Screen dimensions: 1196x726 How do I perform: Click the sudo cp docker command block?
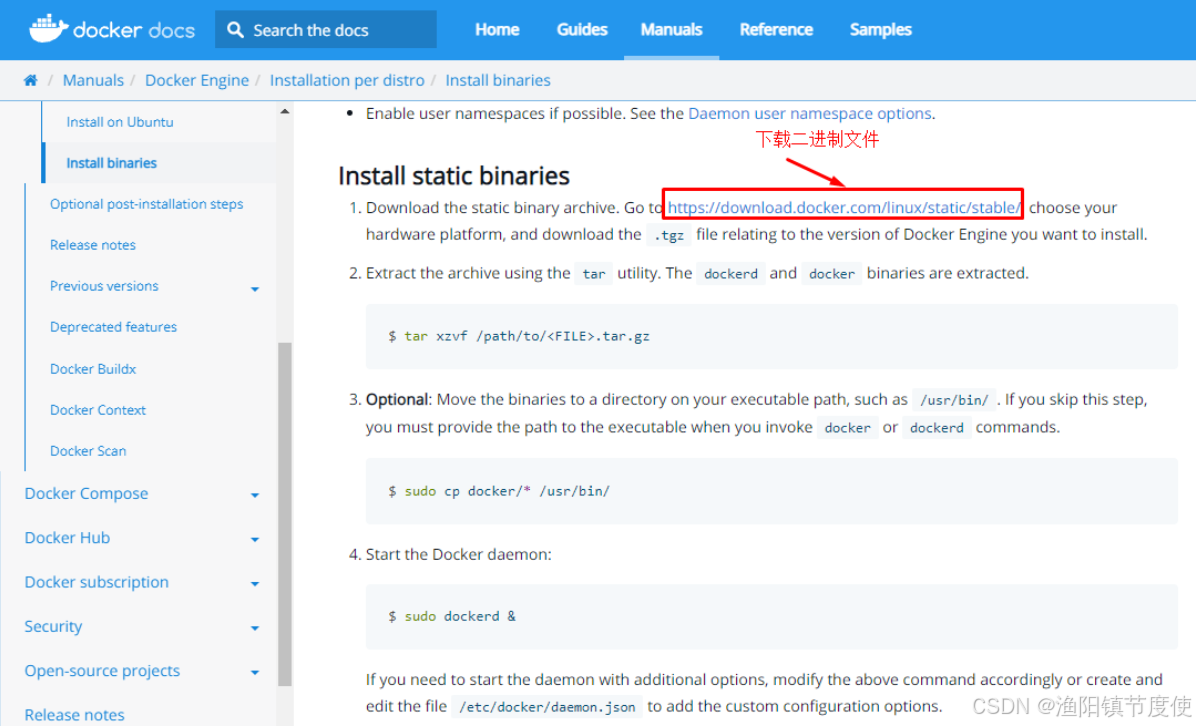[771, 491]
